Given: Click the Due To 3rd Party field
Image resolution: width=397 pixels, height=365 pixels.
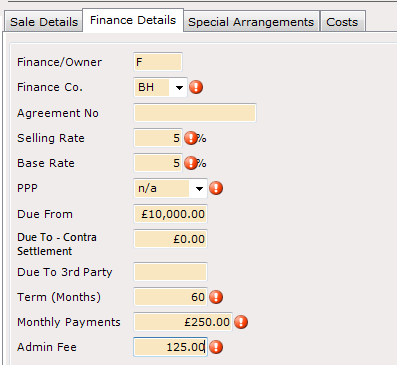Looking at the screenshot, I should coord(170,272).
